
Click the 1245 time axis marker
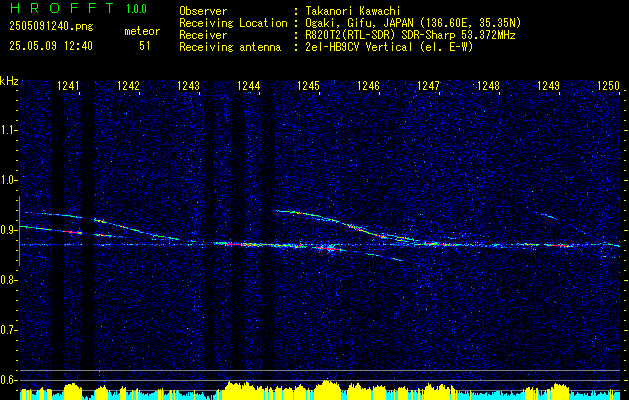coord(308,85)
